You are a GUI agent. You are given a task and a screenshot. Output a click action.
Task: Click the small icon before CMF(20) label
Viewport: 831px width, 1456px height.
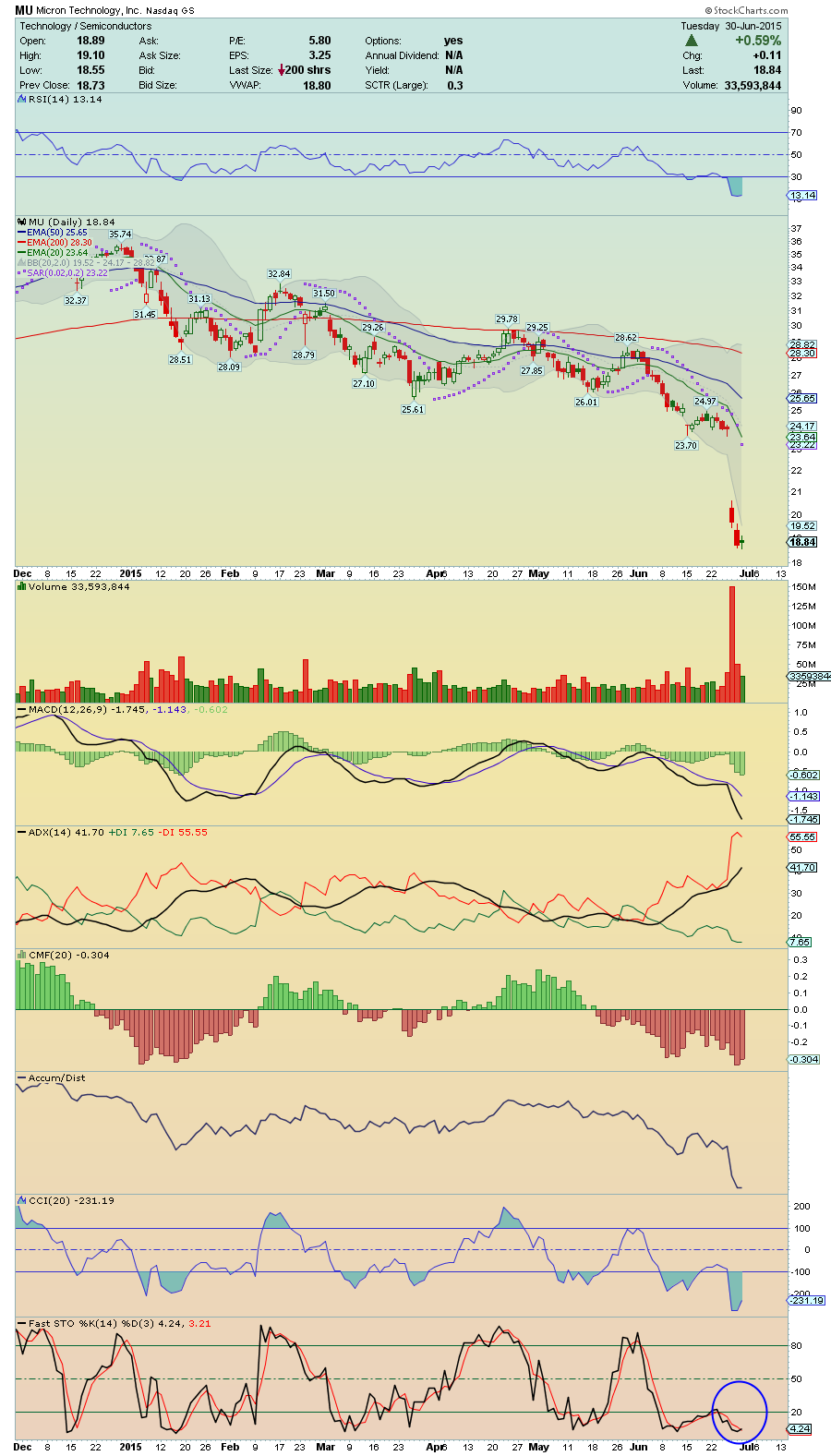click(23, 955)
